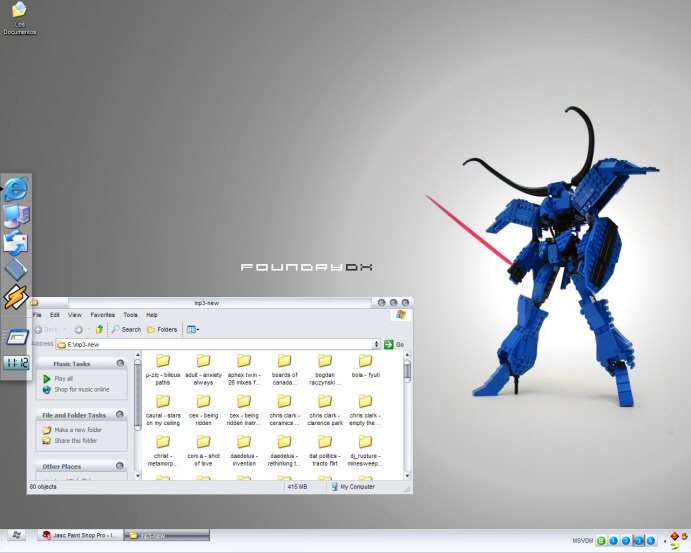
Task: Click Make a new folder link
Action: tap(76, 429)
